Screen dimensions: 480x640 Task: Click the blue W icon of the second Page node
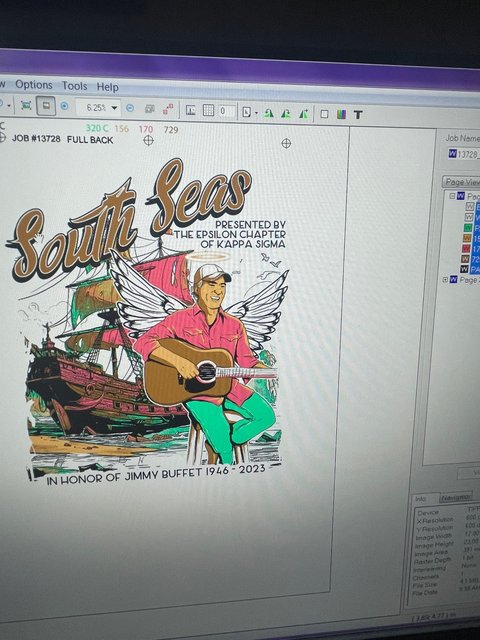[453, 280]
